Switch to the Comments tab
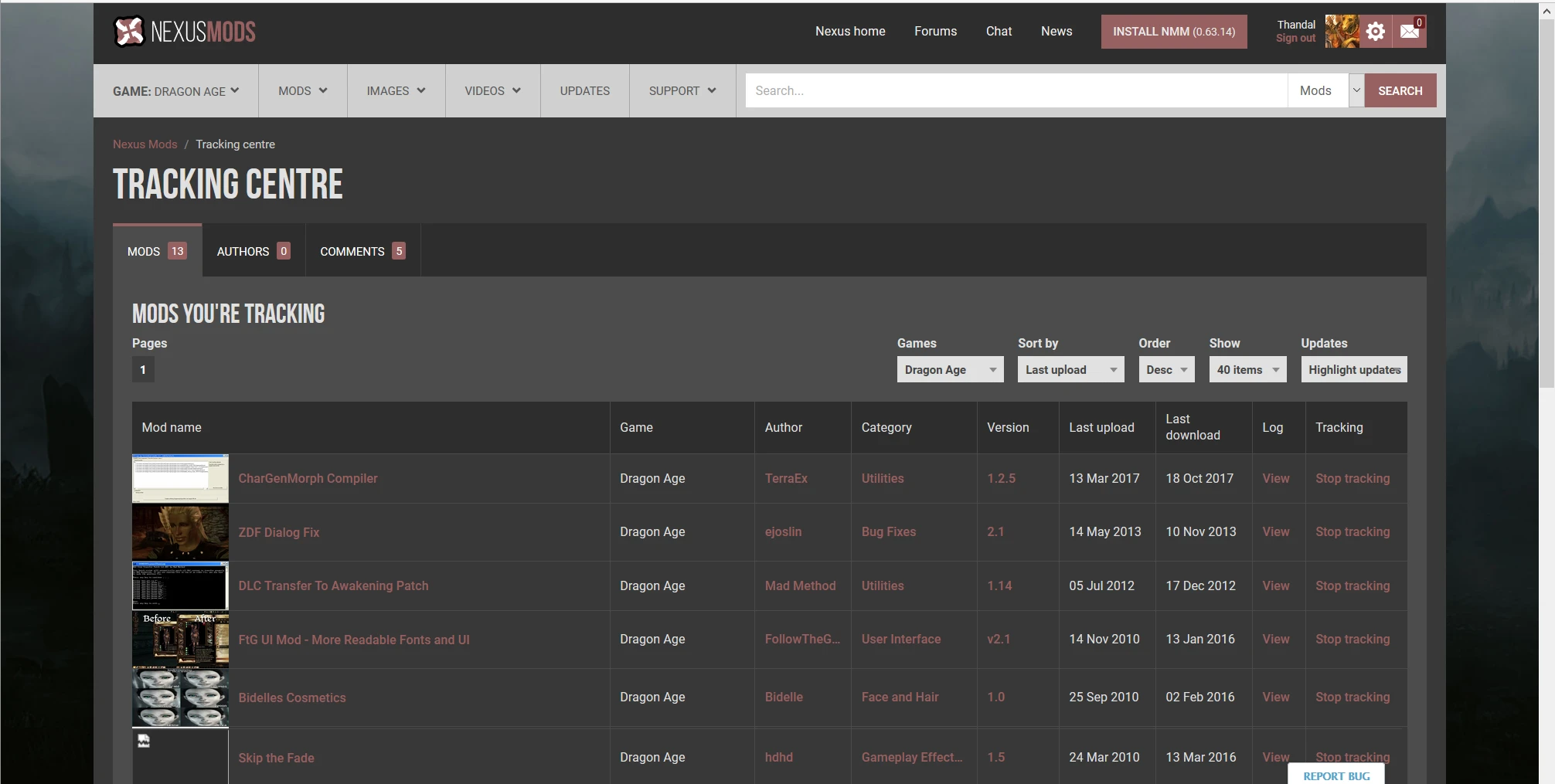Screen dimensions: 1555x784 (363, 251)
